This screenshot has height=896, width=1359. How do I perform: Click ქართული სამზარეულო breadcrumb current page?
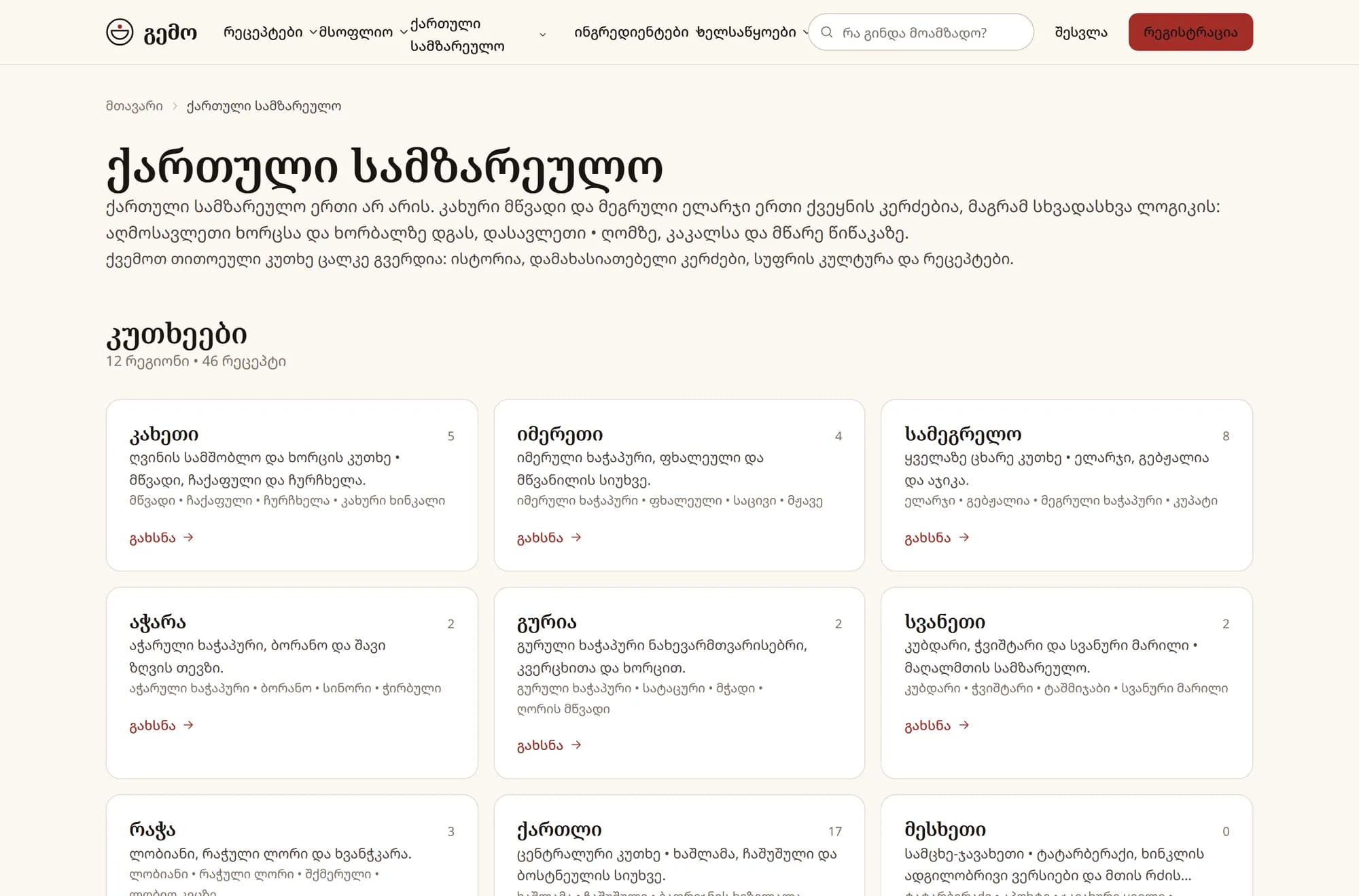click(x=264, y=106)
